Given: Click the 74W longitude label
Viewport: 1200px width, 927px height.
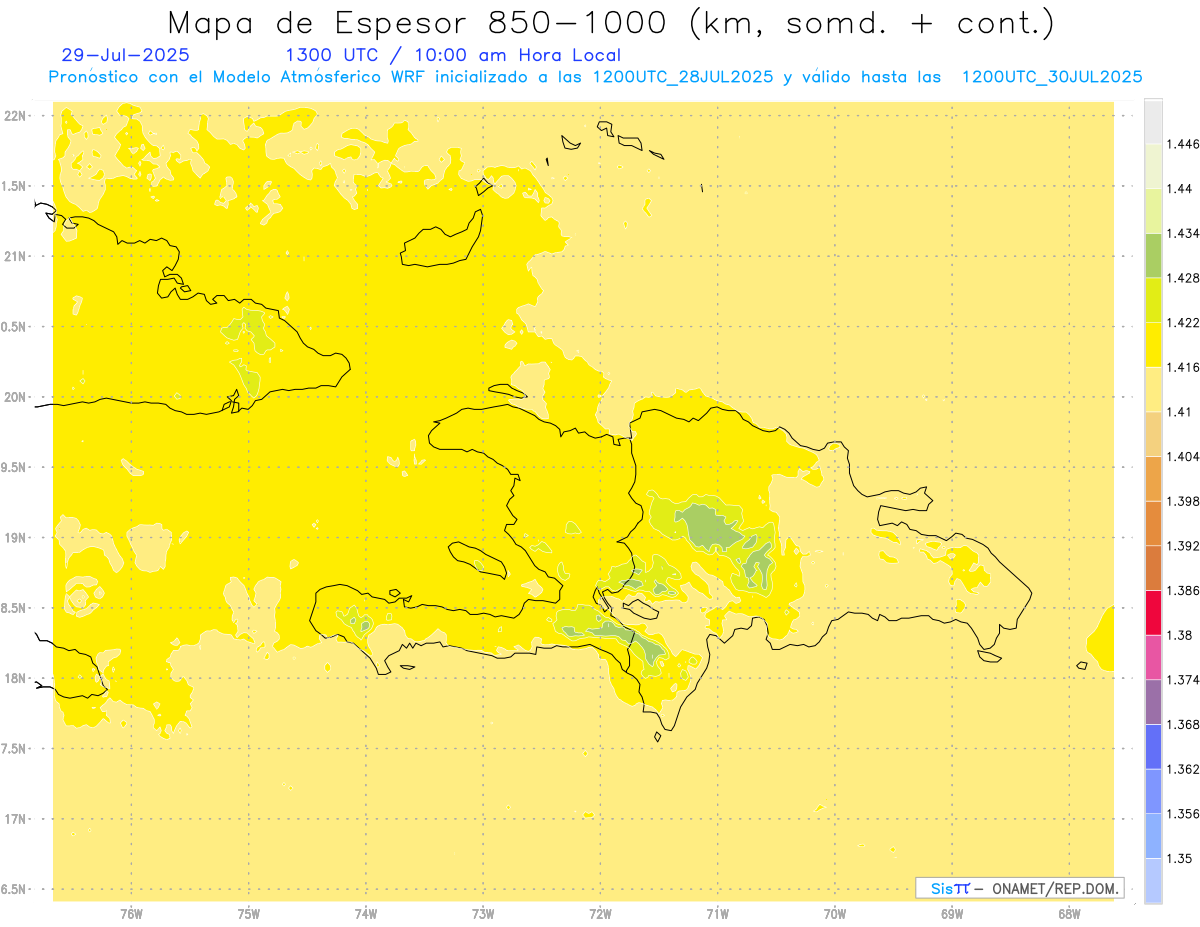Looking at the screenshot, I should click(x=366, y=913).
